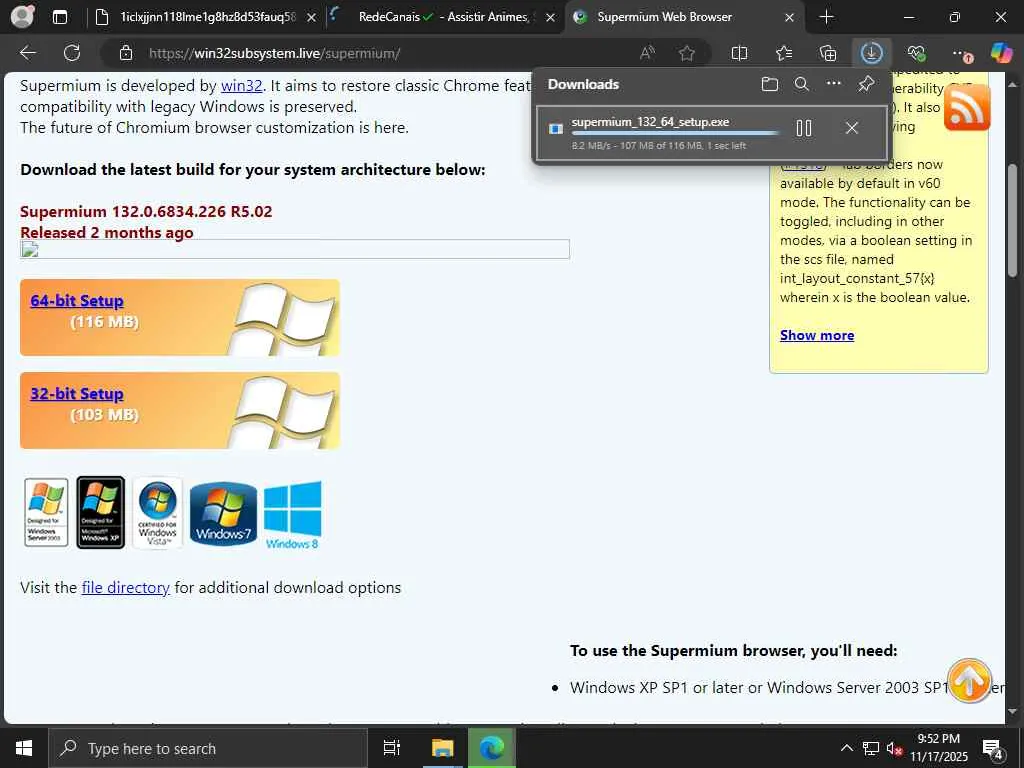Pause the supermium setup download

[804, 128]
